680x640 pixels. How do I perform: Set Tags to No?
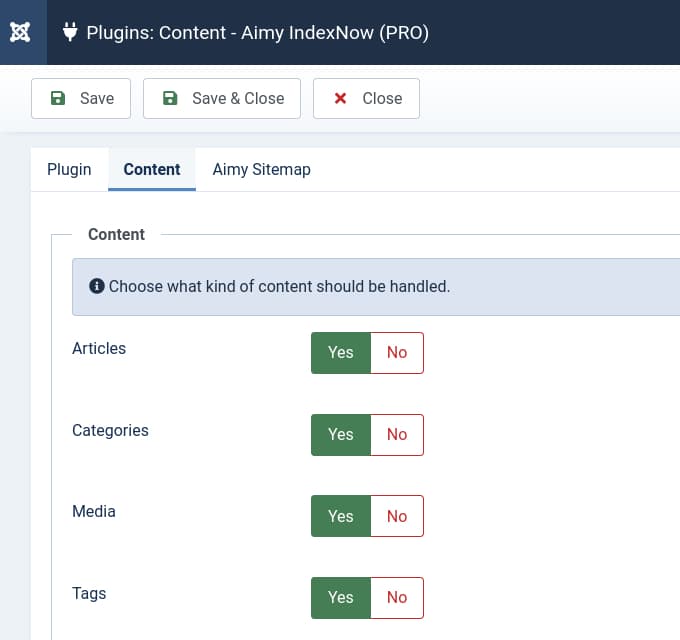click(x=397, y=598)
